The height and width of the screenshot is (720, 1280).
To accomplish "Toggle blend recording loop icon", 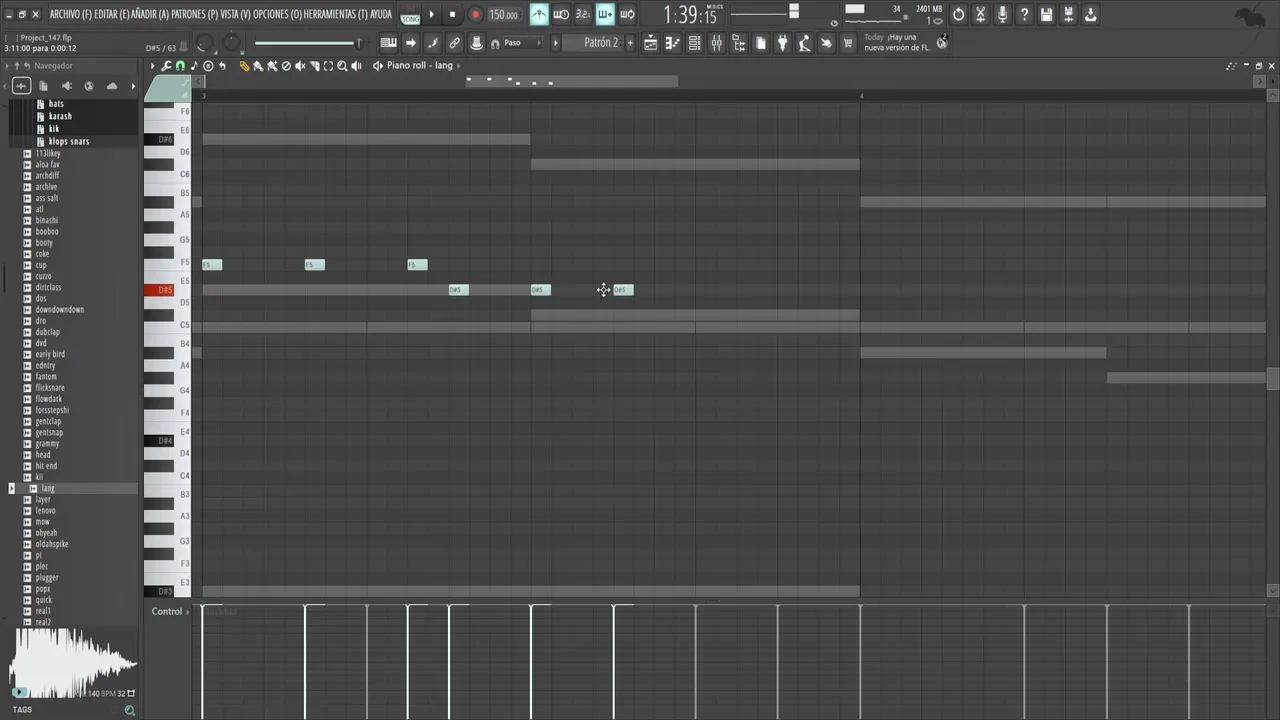I will point(627,14).
